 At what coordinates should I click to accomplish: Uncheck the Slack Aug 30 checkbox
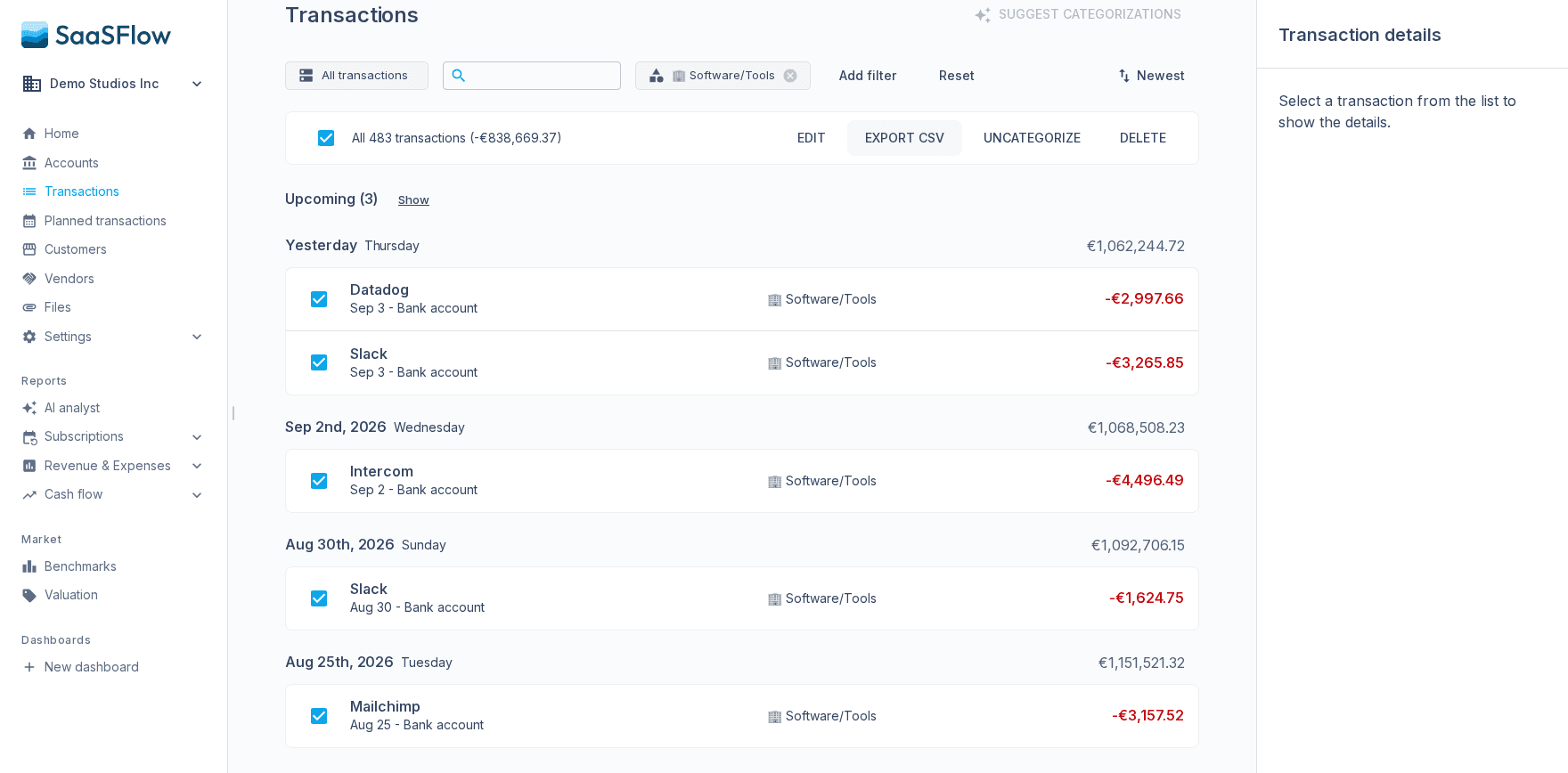319,598
